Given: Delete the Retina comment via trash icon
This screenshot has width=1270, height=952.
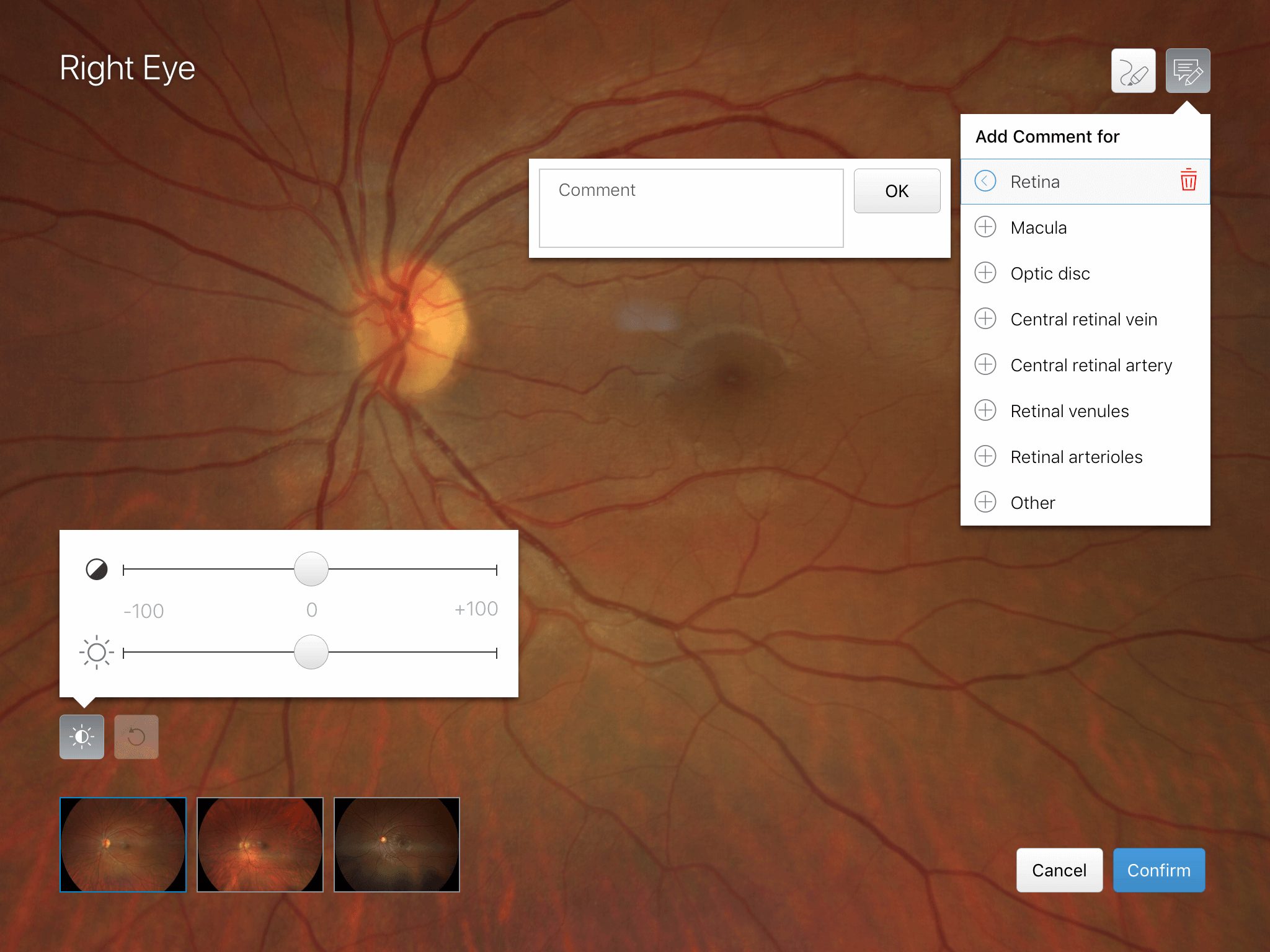Looking at the screenshot, I should [1188, 180].
